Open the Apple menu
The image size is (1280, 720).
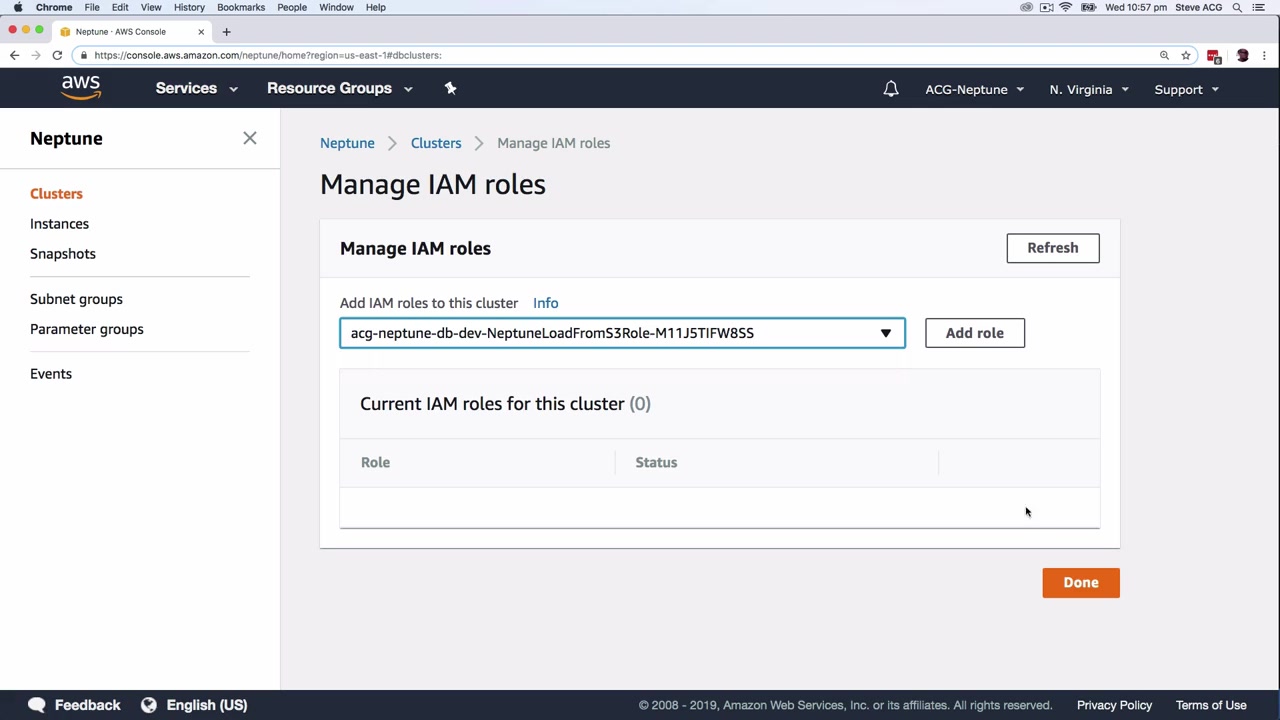(18, 7)
